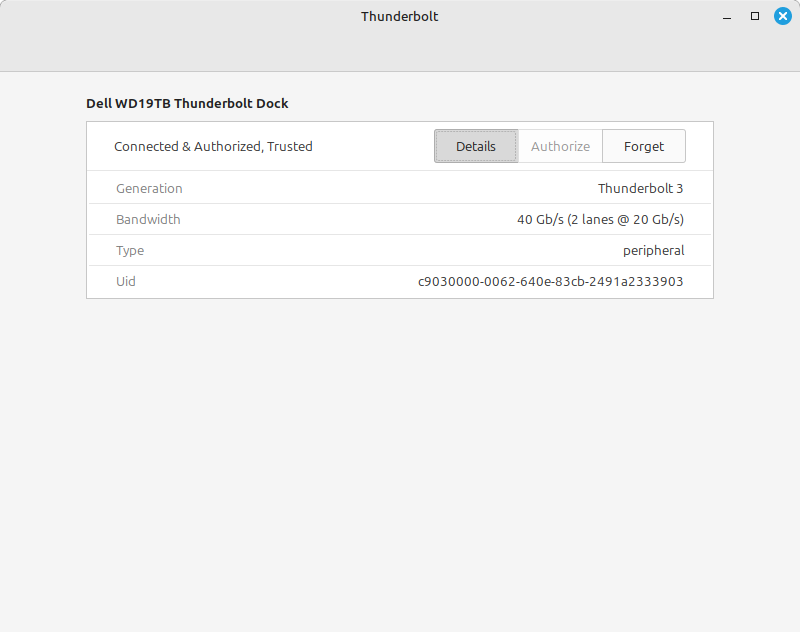800x632 pixels.
Task: Click the disabled Authorize button
Action: (x=560, y=146)
